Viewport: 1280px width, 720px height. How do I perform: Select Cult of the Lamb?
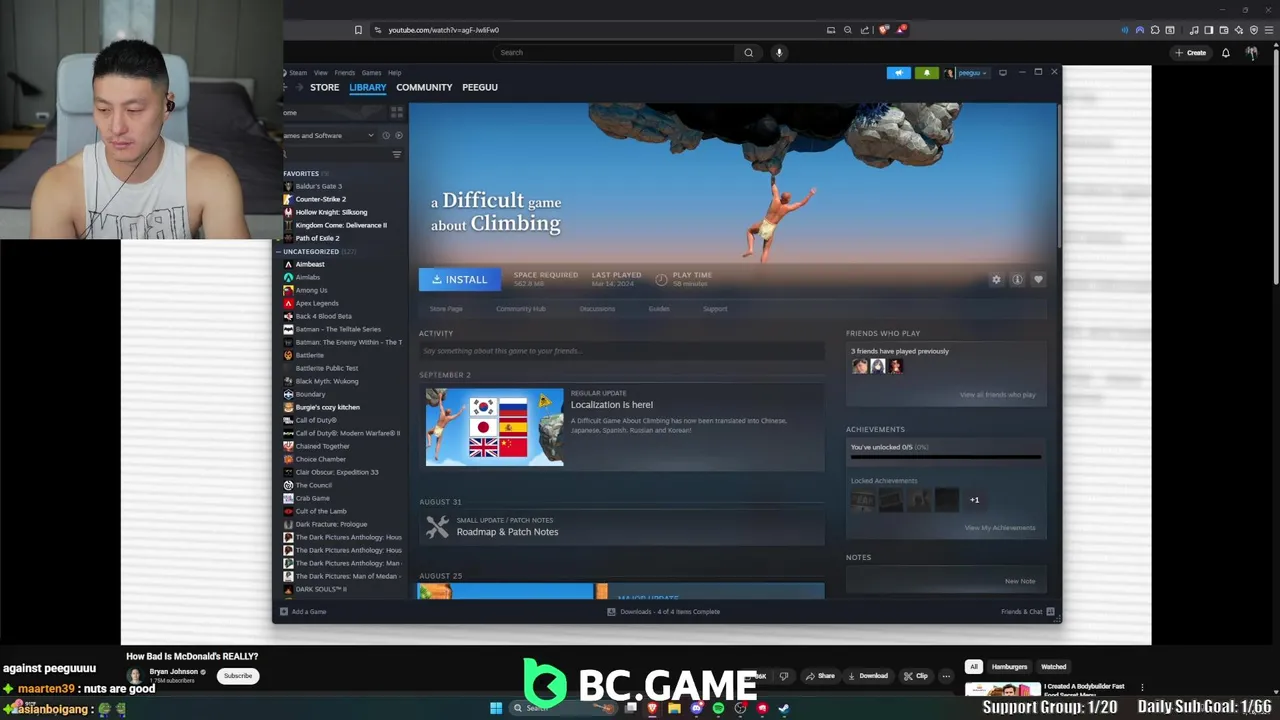click(321, 511)
